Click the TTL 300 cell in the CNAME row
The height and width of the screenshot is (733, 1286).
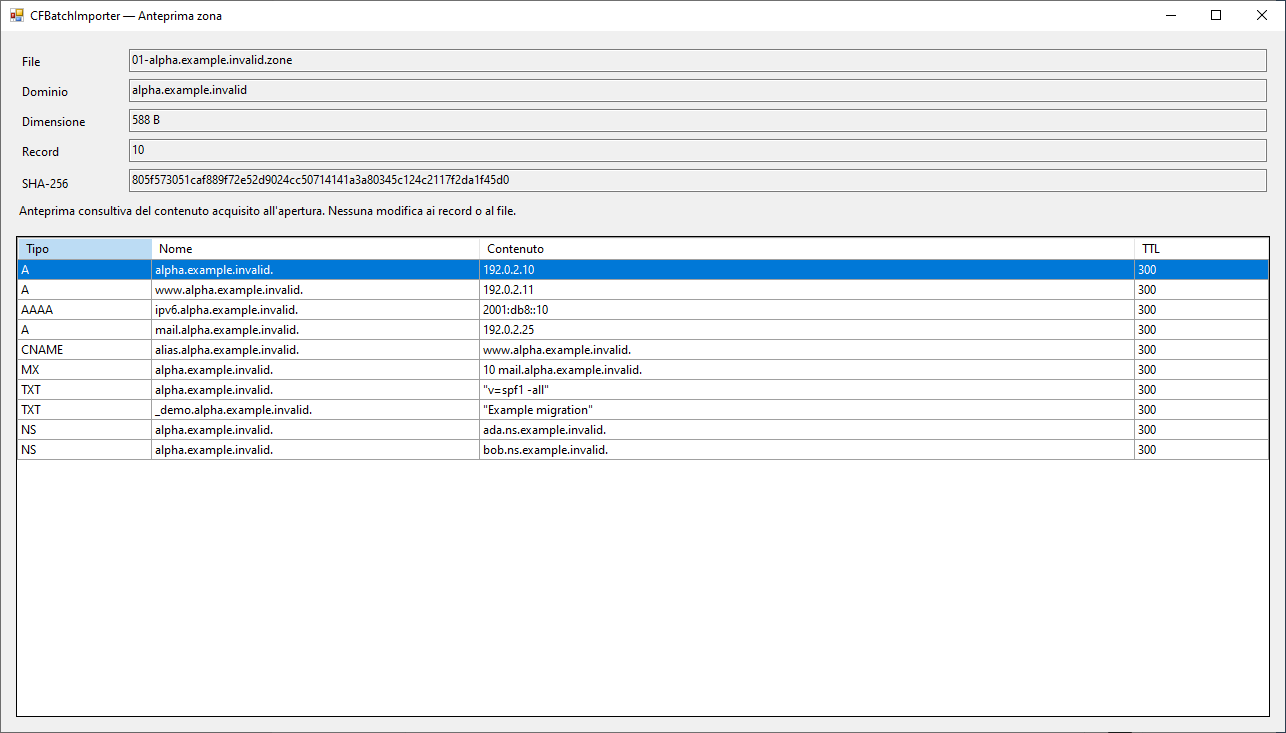pos(1201,350)
